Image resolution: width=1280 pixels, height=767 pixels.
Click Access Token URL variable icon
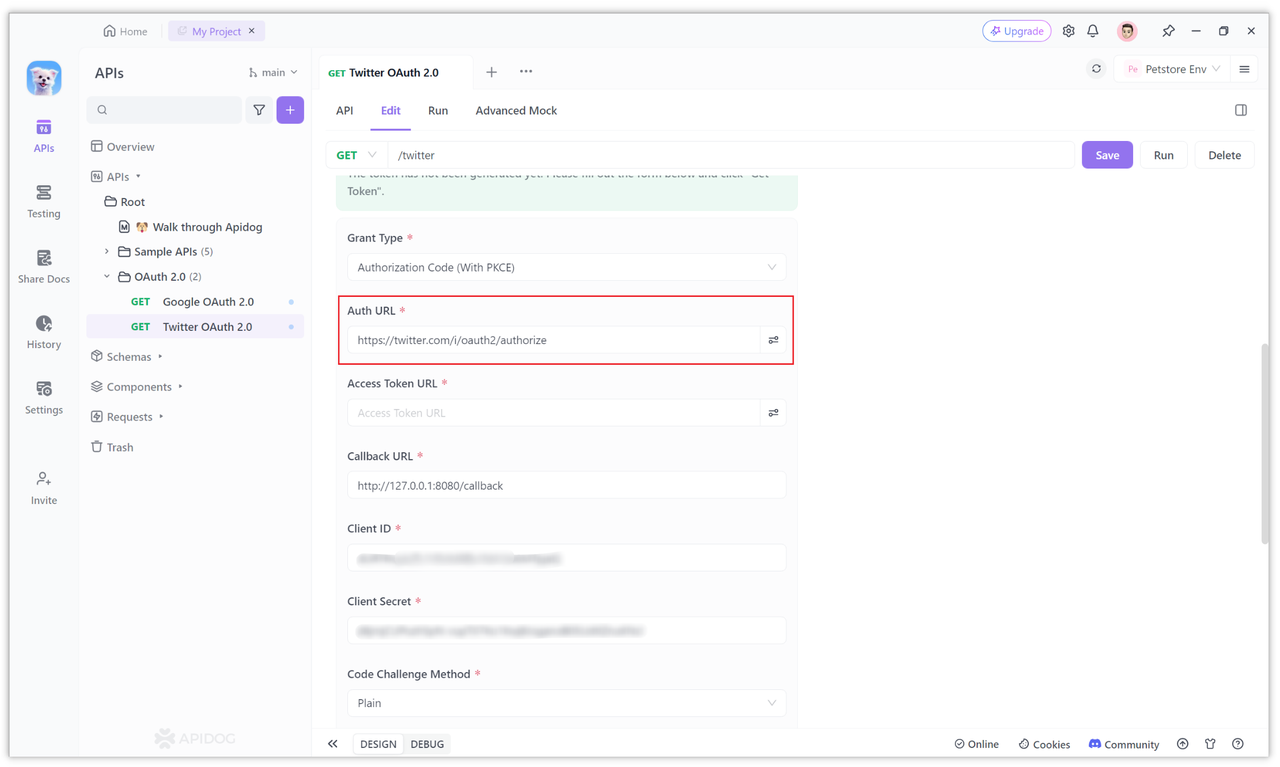(773, 413)
